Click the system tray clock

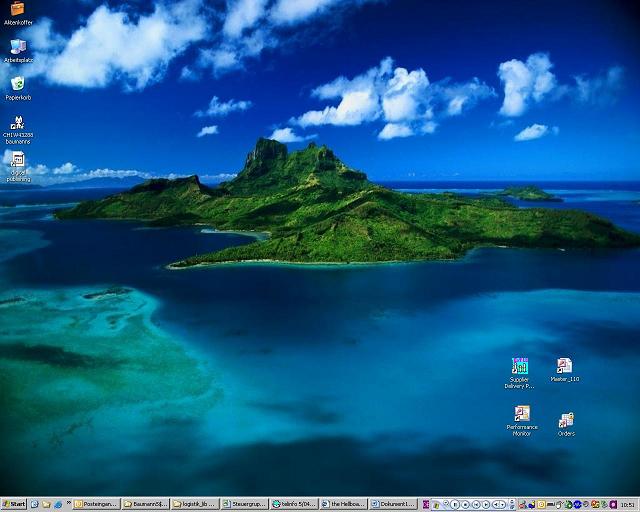coord(627,504)
